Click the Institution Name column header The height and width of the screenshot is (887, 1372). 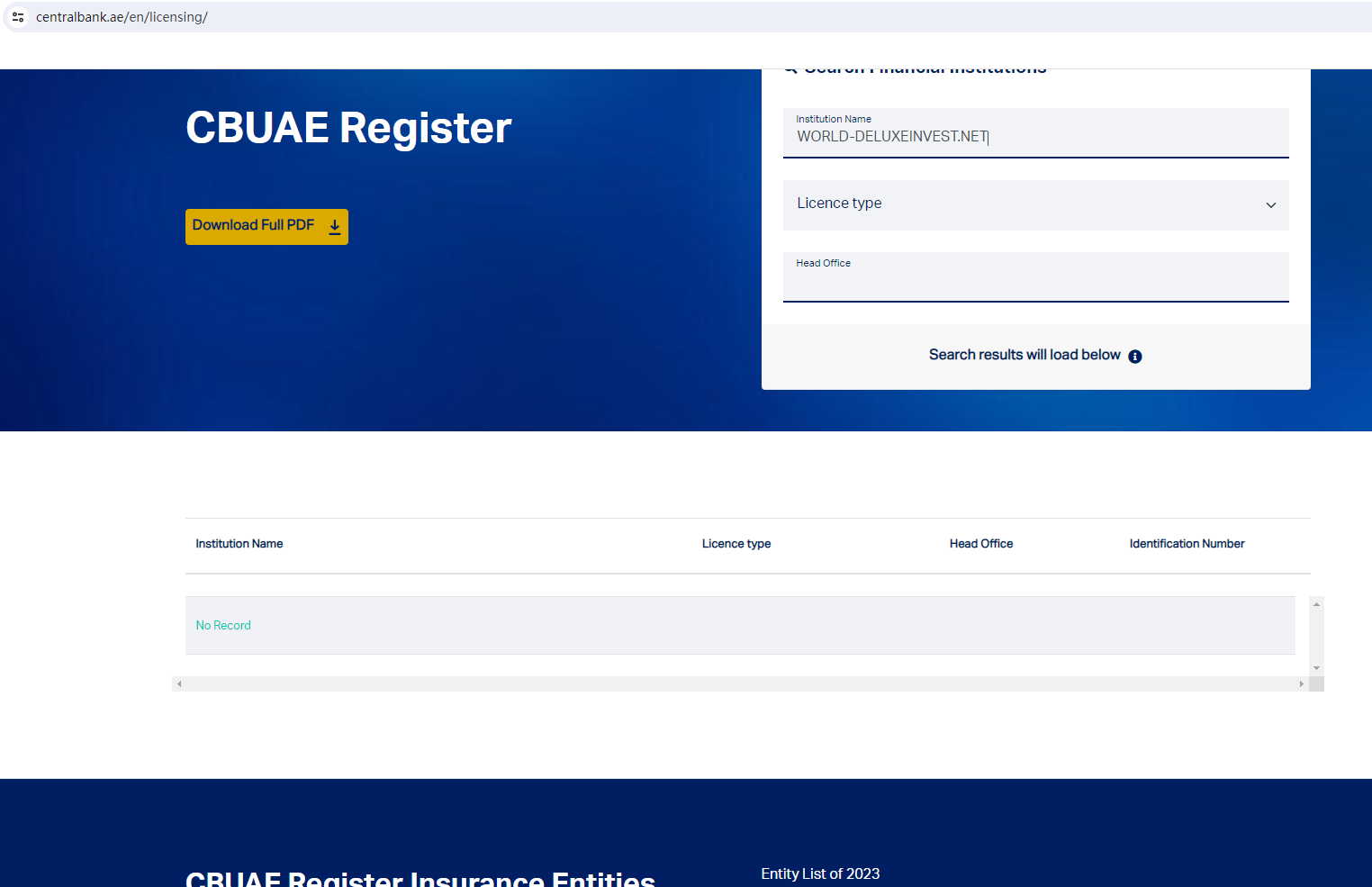tap(239, 544)
